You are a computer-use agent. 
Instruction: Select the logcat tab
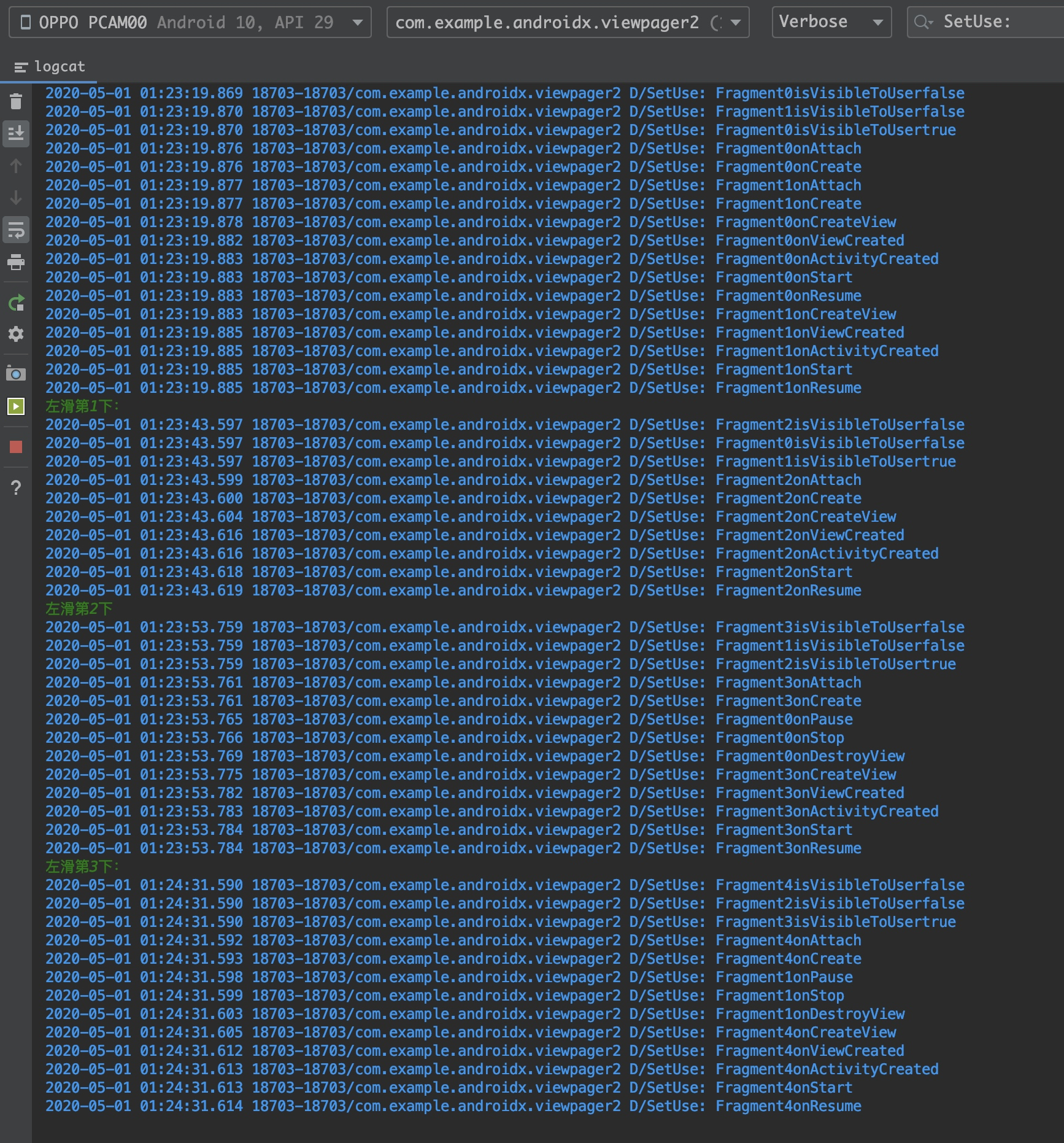click(49, 66)
